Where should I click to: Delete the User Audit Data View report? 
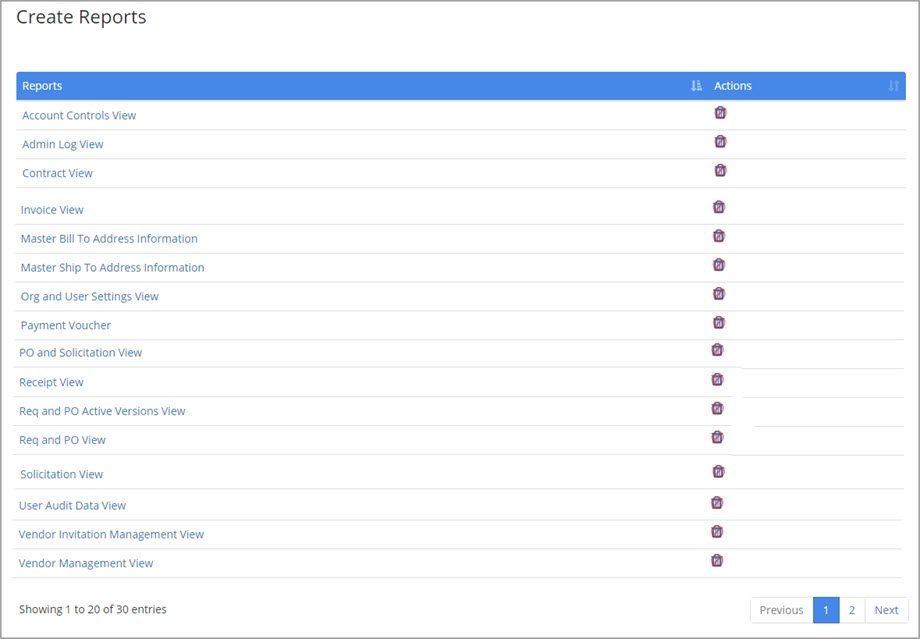(x=717, y=503)
